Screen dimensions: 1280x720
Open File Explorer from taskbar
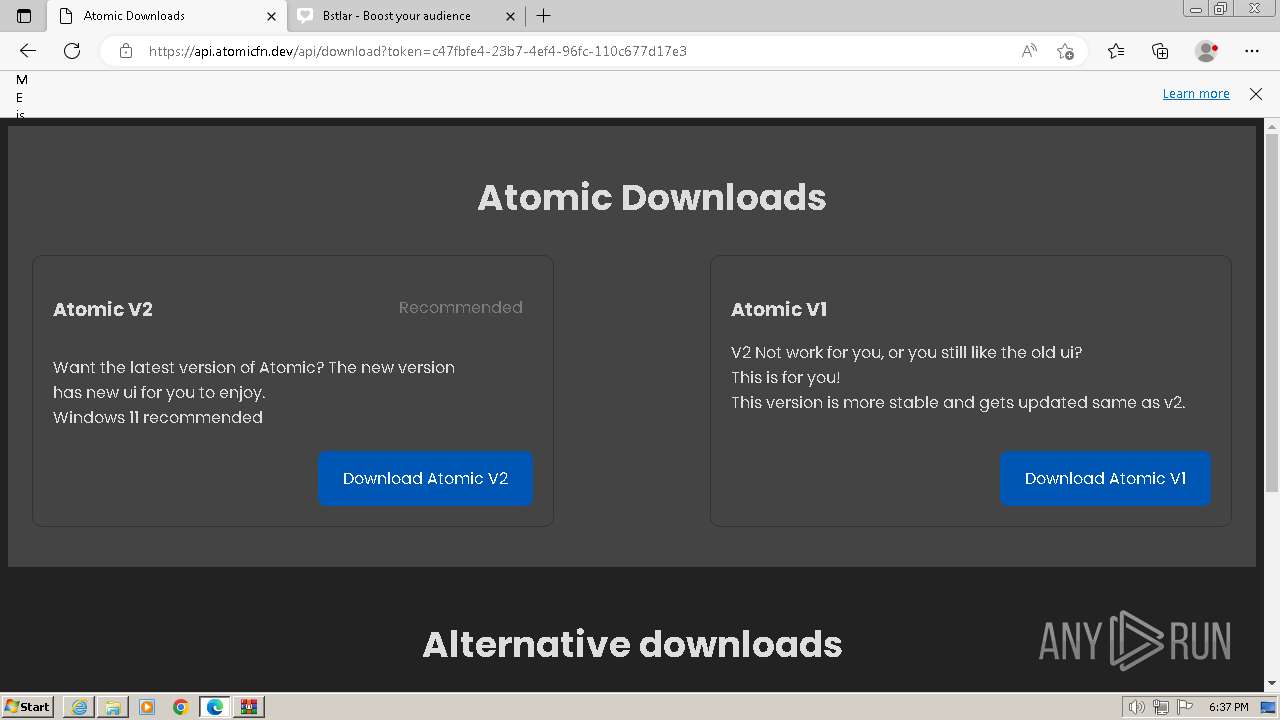click(113, 707)
